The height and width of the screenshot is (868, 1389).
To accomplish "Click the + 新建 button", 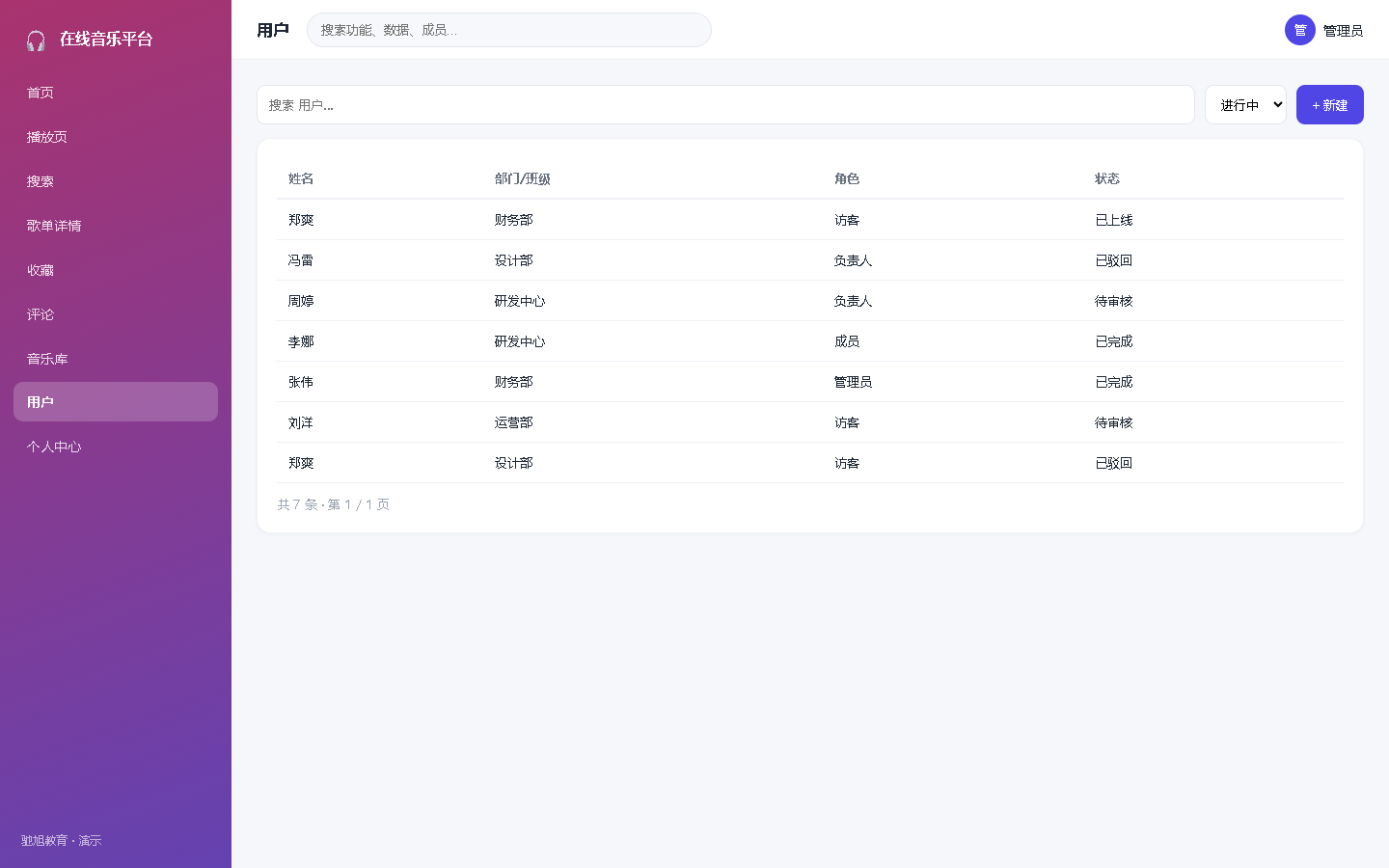I will [1329, 105].
